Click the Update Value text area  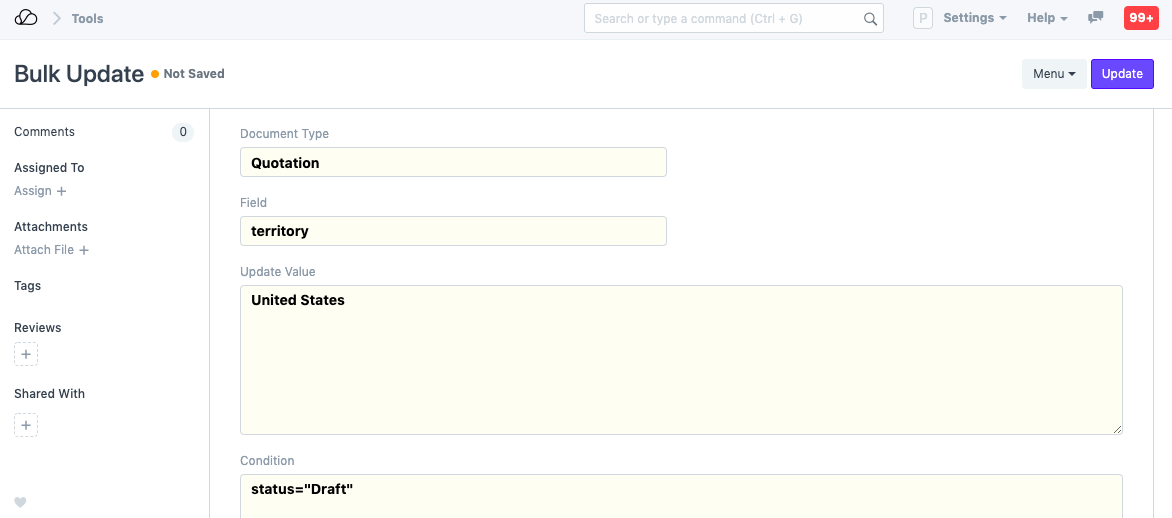[x=680, y=360]
